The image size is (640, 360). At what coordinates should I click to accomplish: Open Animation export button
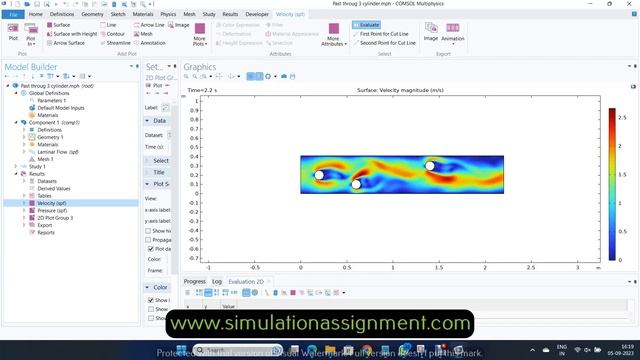coord(453,33)
